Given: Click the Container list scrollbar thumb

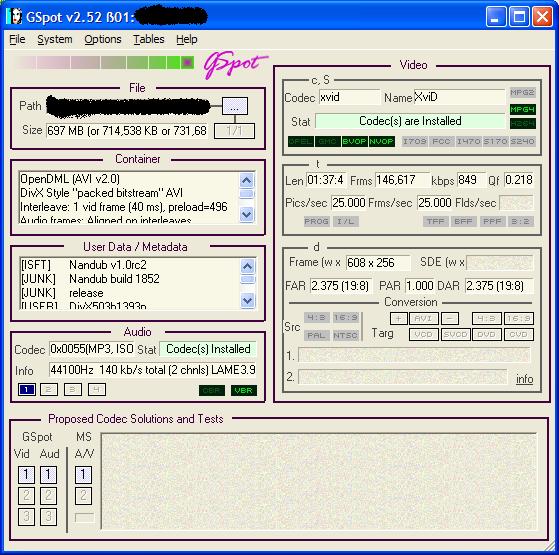Looking at the screenshot, I should [247, 194].
